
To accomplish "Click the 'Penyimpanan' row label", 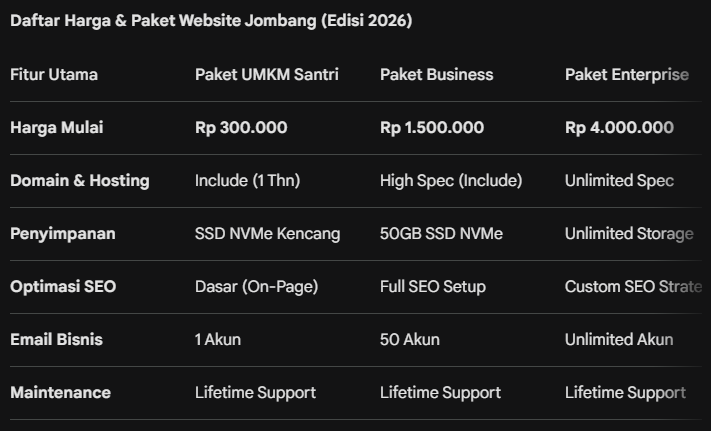I will tap(62, 233).
